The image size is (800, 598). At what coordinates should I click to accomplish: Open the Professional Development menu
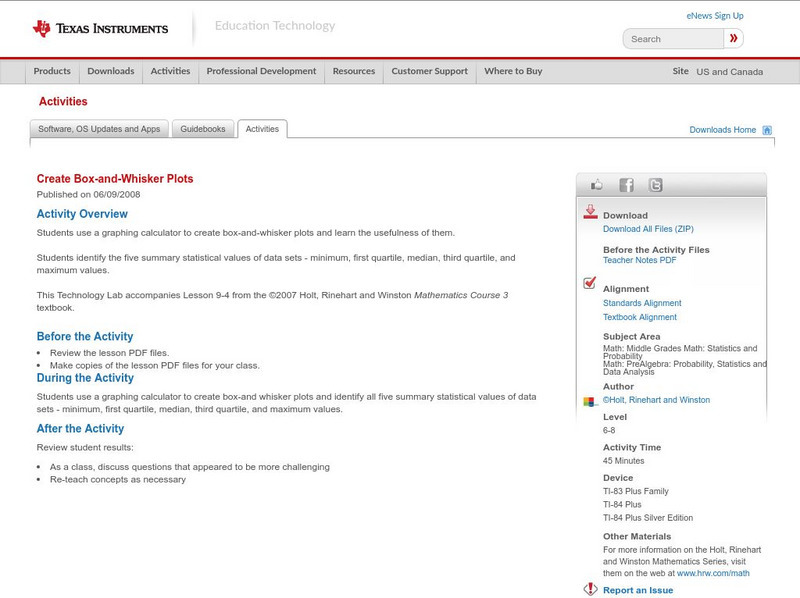pos(261,71)
